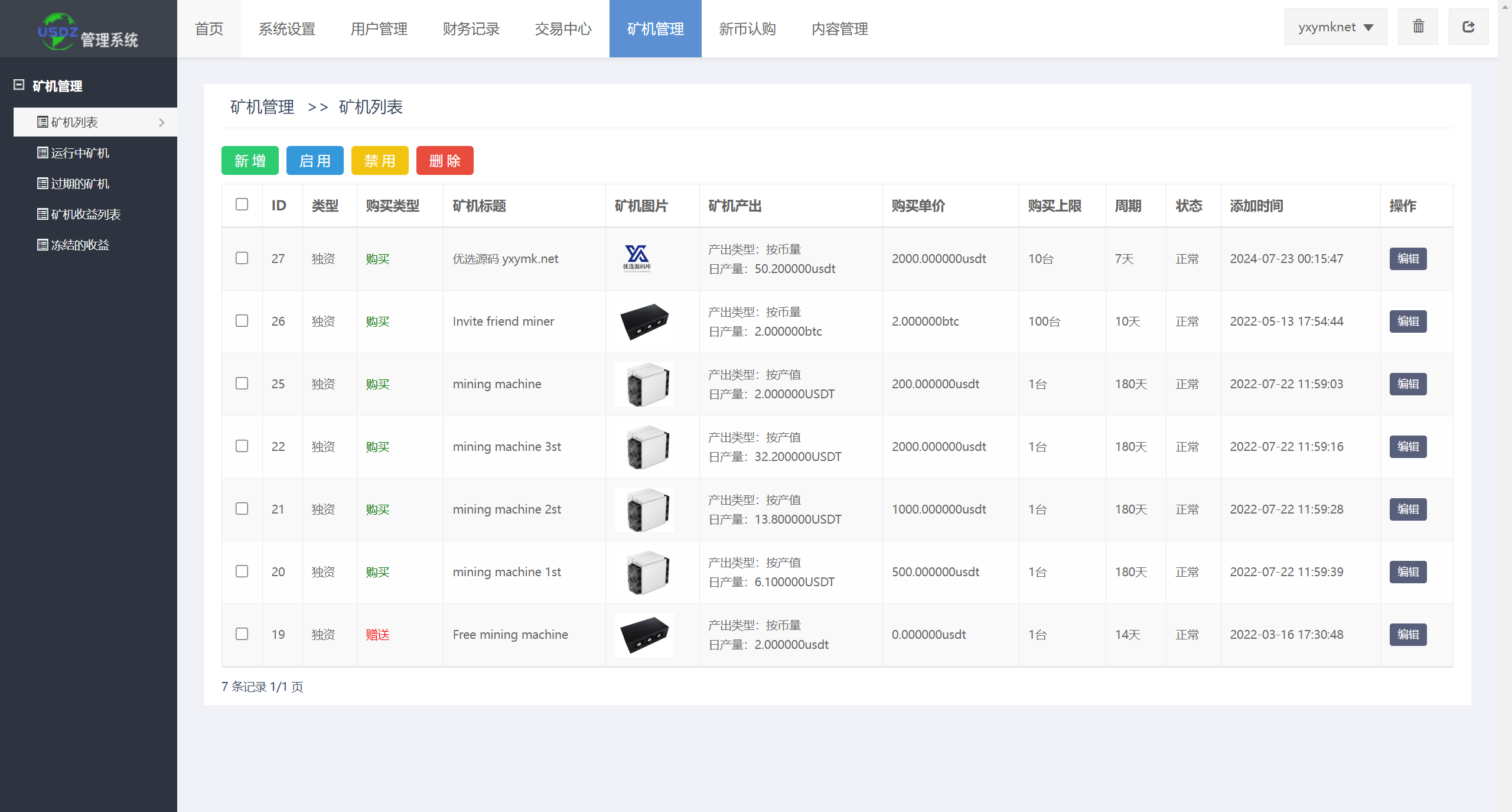Click list icon beside 过期的矿机
The height and width of the screenshot is (812, 1512).
click(x=43, y=183)
